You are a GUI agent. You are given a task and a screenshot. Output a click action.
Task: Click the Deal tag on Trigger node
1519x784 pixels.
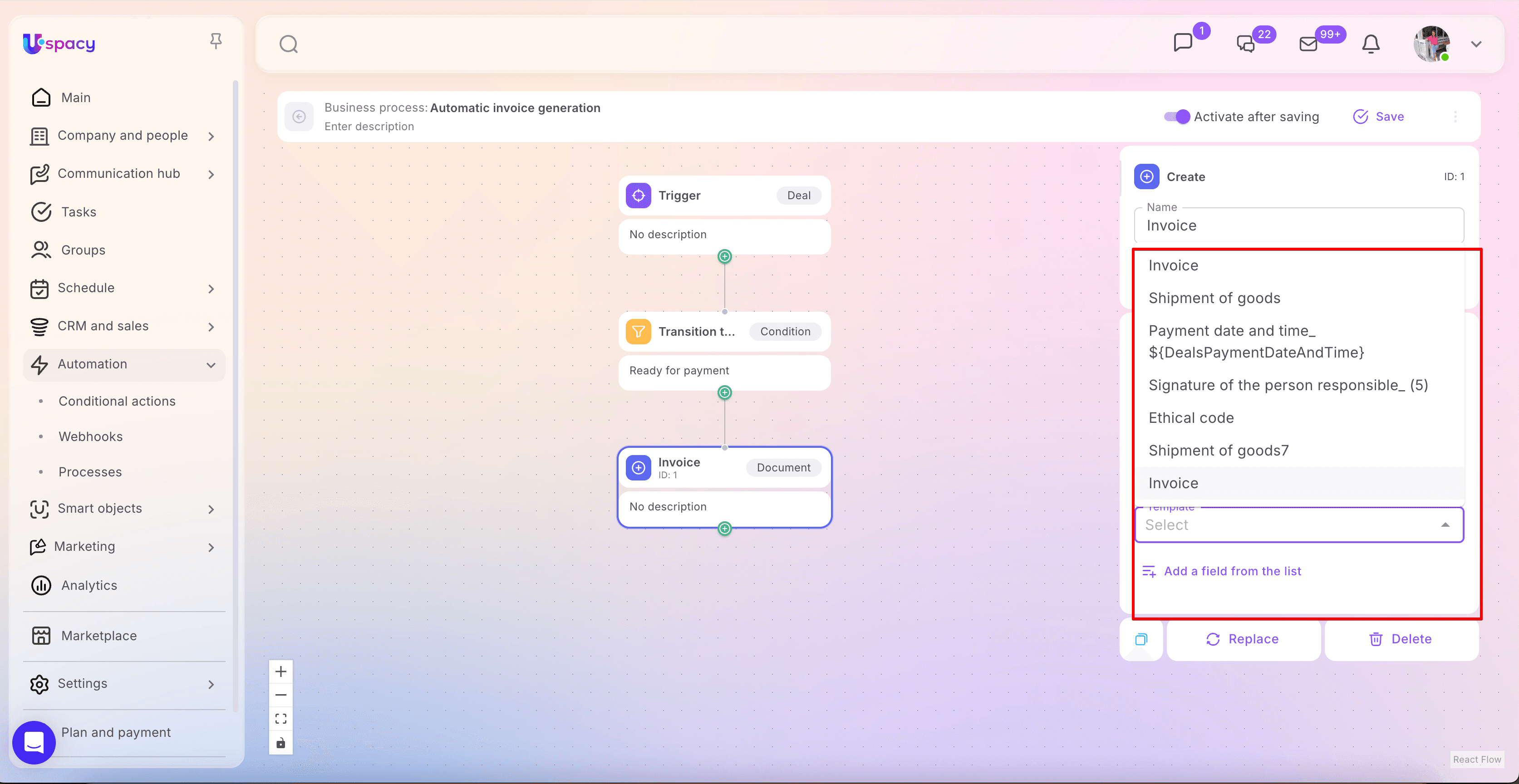point(798,195)
